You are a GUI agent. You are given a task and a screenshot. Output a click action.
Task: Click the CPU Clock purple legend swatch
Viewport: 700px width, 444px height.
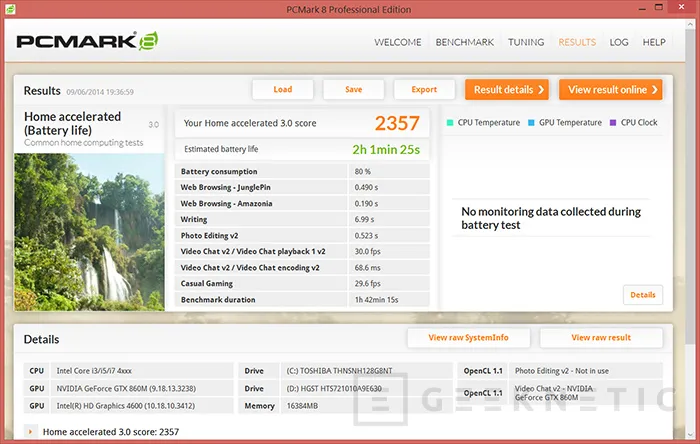(613, 123)
